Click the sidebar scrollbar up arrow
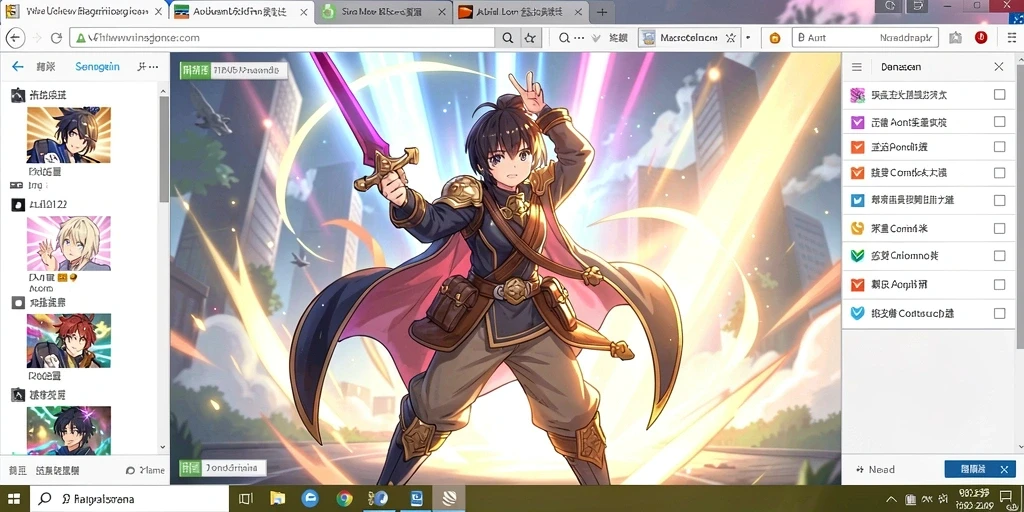 coord(164,90)
